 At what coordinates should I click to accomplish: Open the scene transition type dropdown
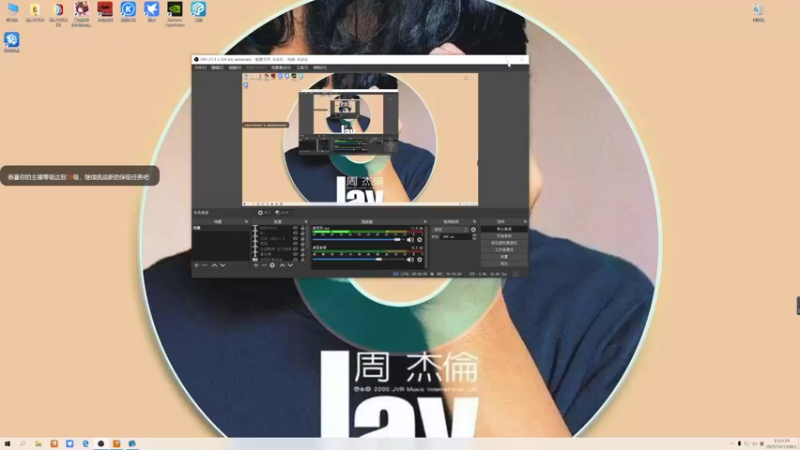pos(451,230)
